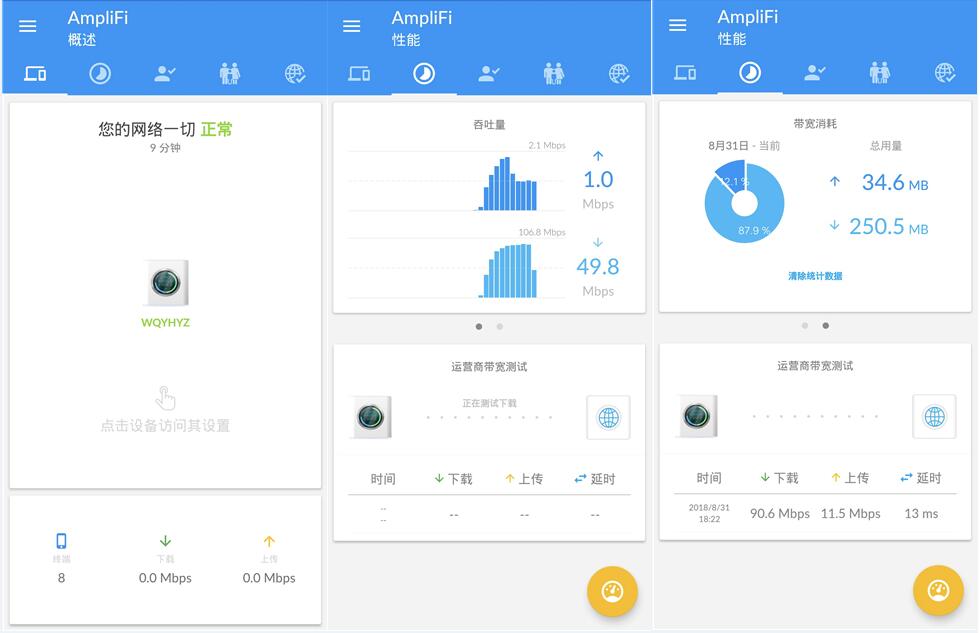The width and height of the screenshot is (980, 633).
Task: Open the hamburger menu on the 概述 screen
Action: tap(27, 26)
